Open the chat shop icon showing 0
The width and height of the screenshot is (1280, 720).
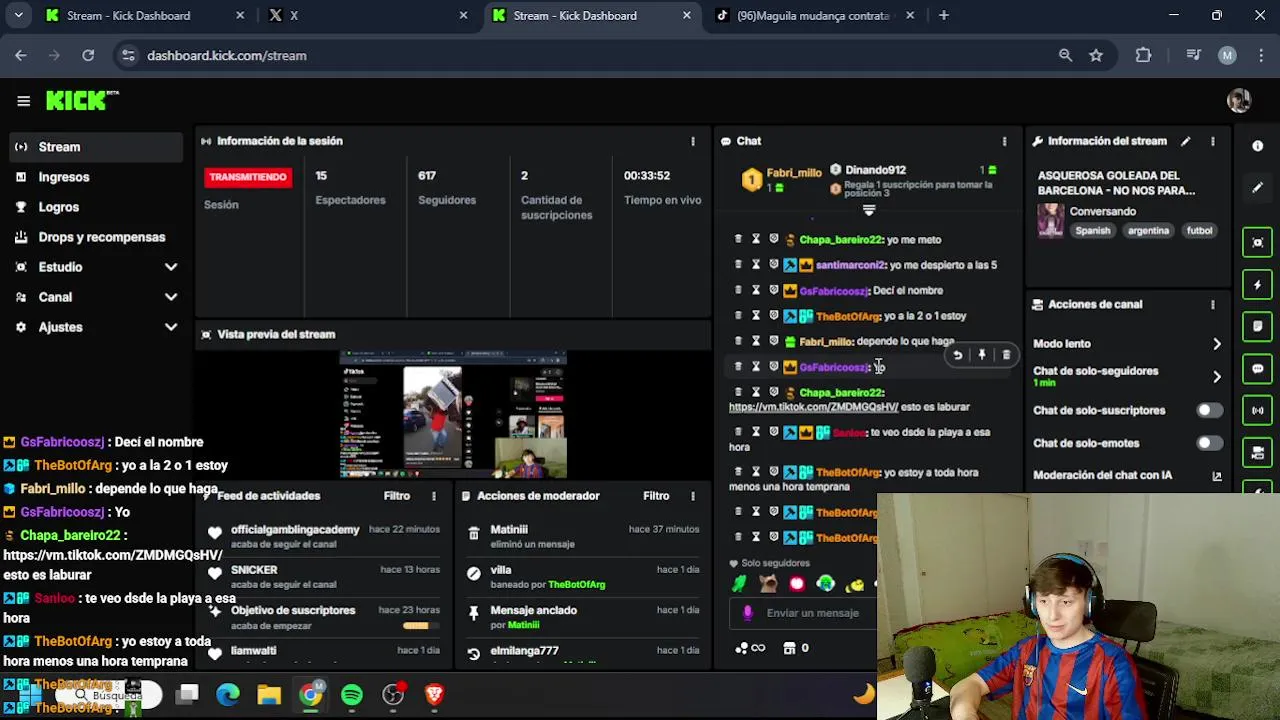click(x=798, y=648)
